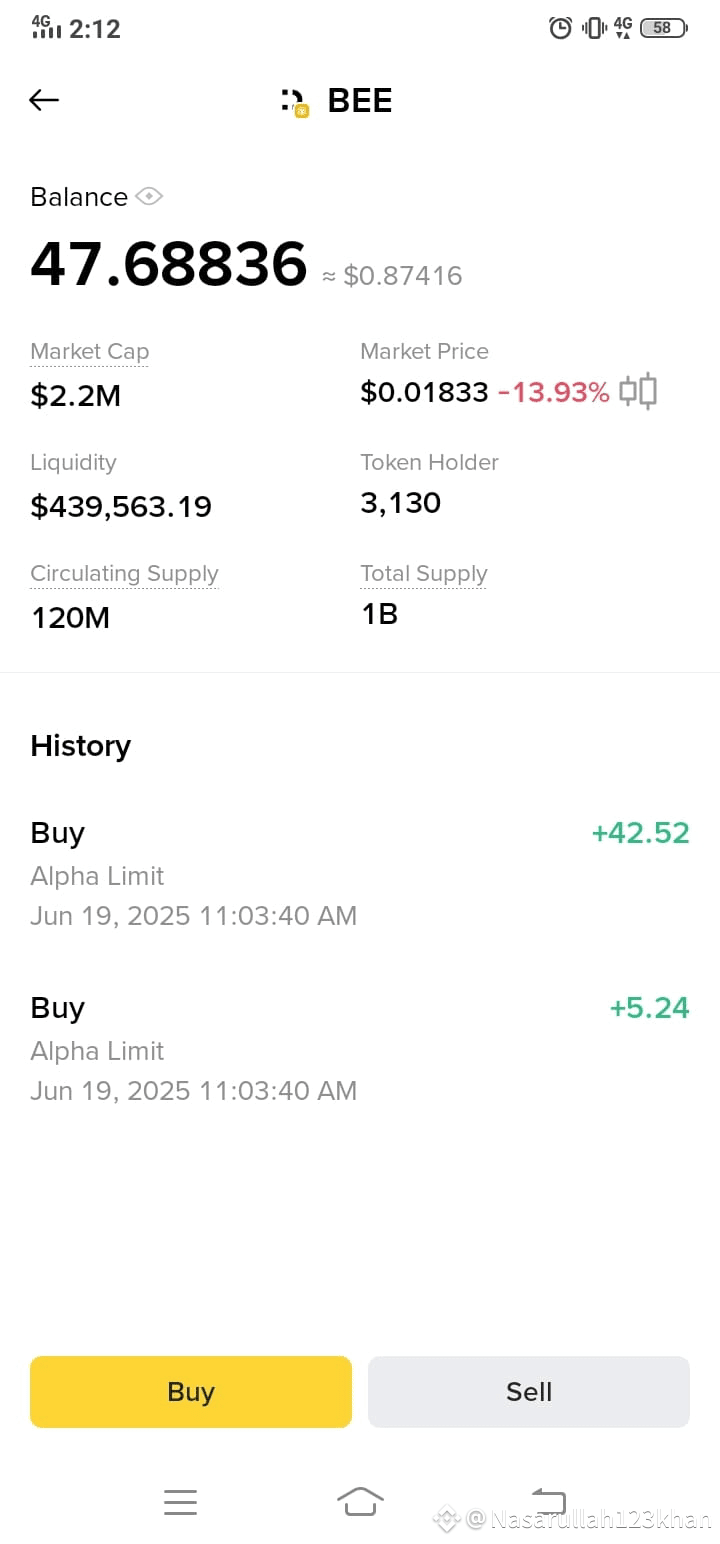Image resolution: width=720 pixels, height=1544 pixels.
Task: Tap the Android home icon
Action: [x=360, y=1501]
